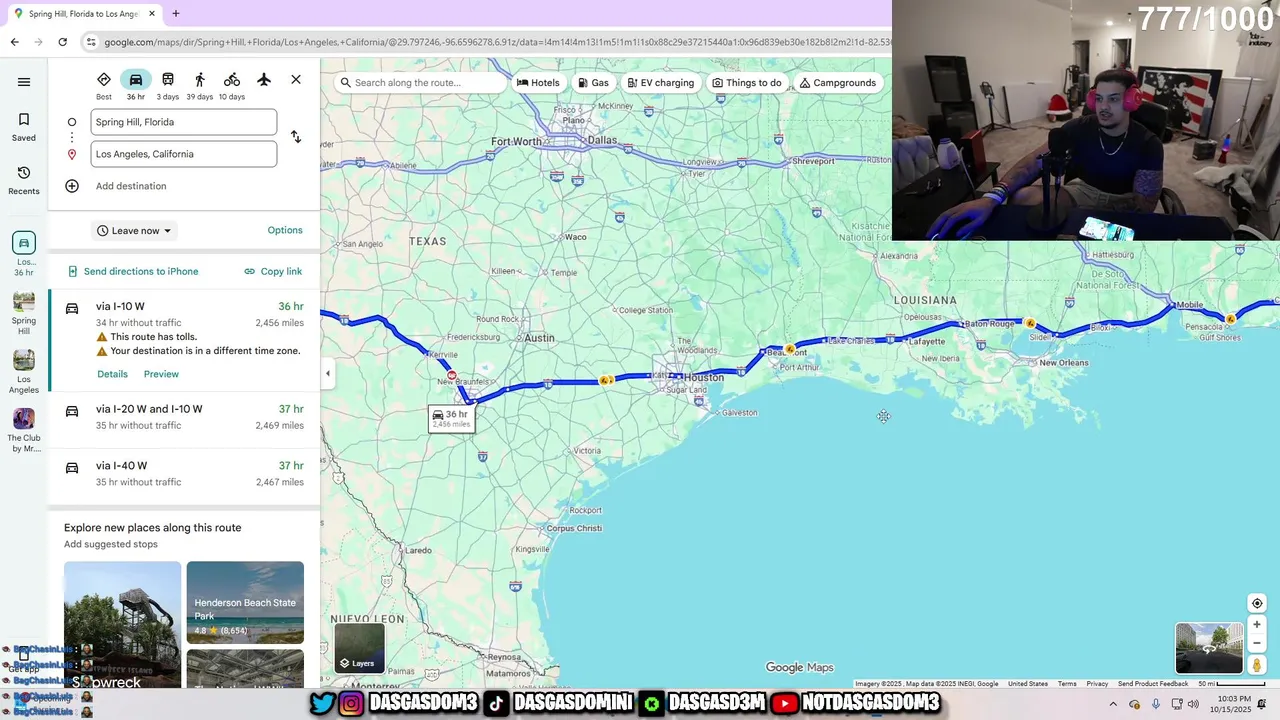Open the Los Angeles 36 hr recent item
This screenshot has width=1280, height=720.
pos(24,255)
